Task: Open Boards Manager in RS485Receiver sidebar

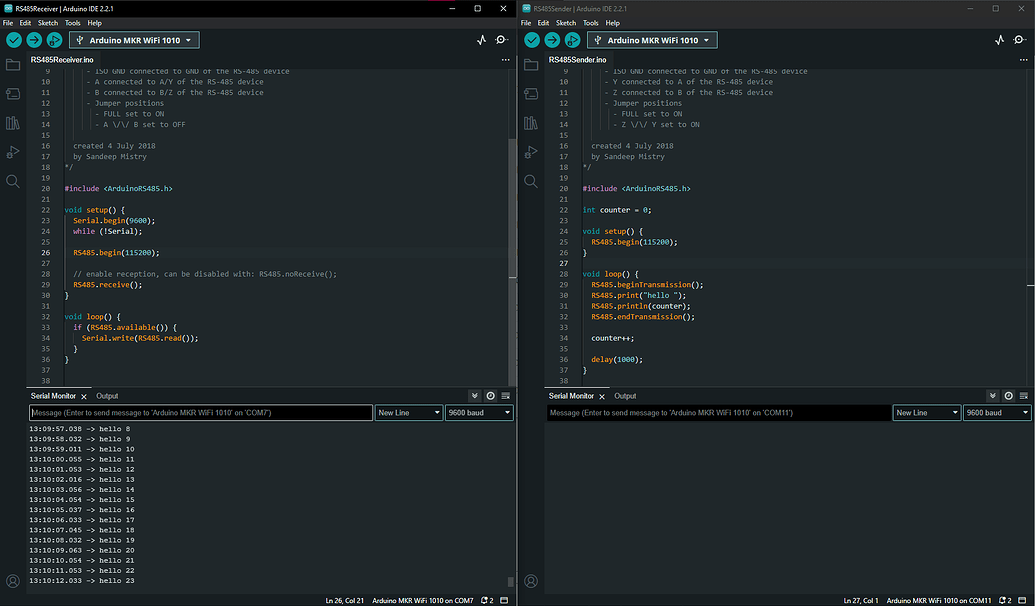Action: pos(13,94)
